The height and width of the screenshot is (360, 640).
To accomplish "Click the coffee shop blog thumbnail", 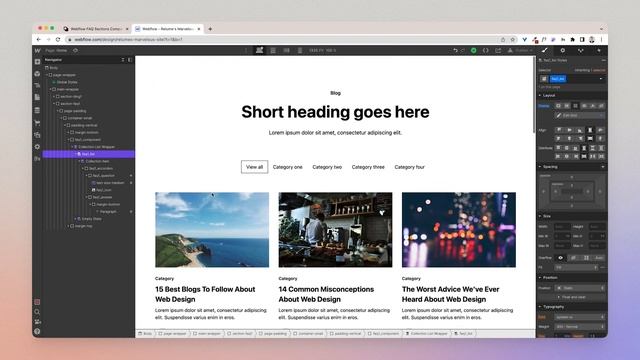I will click(335, 230).
